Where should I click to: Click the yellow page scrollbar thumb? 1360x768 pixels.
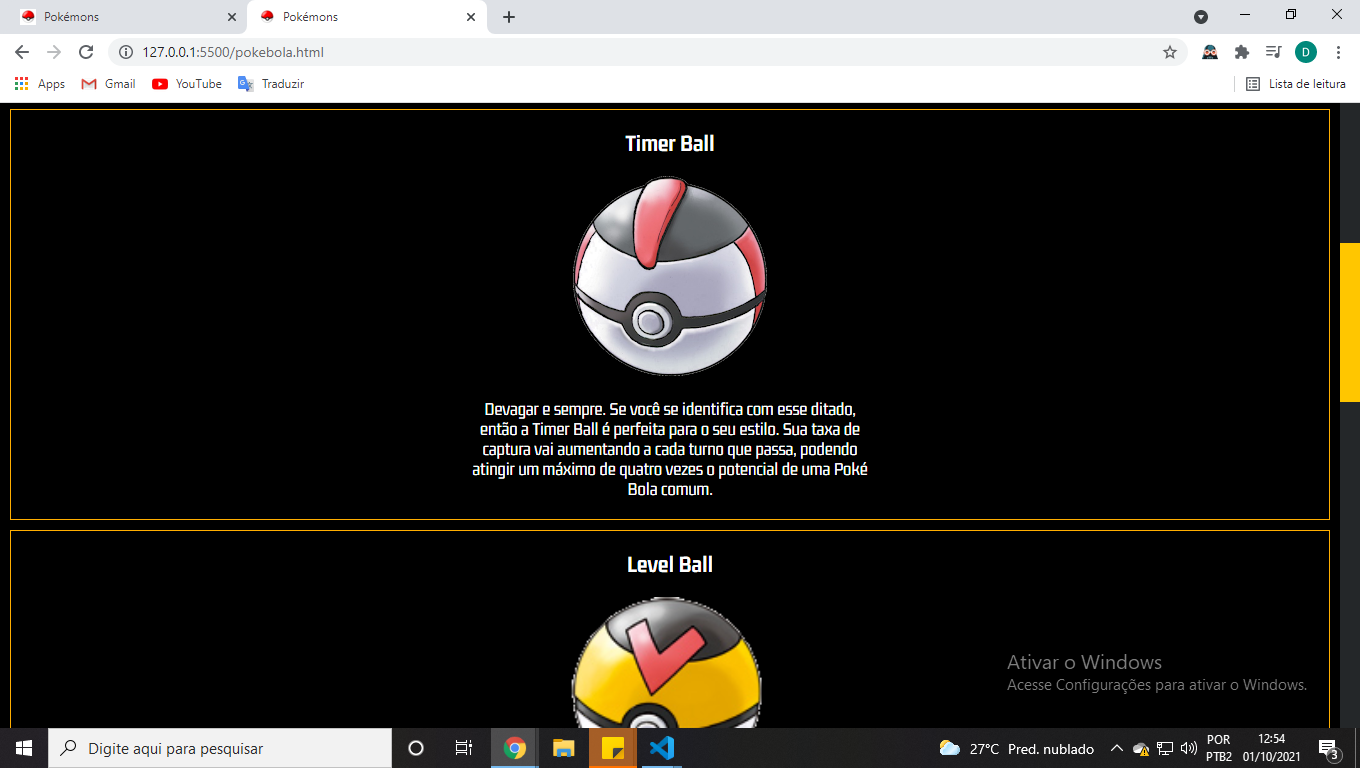(x=1350, y=322)
